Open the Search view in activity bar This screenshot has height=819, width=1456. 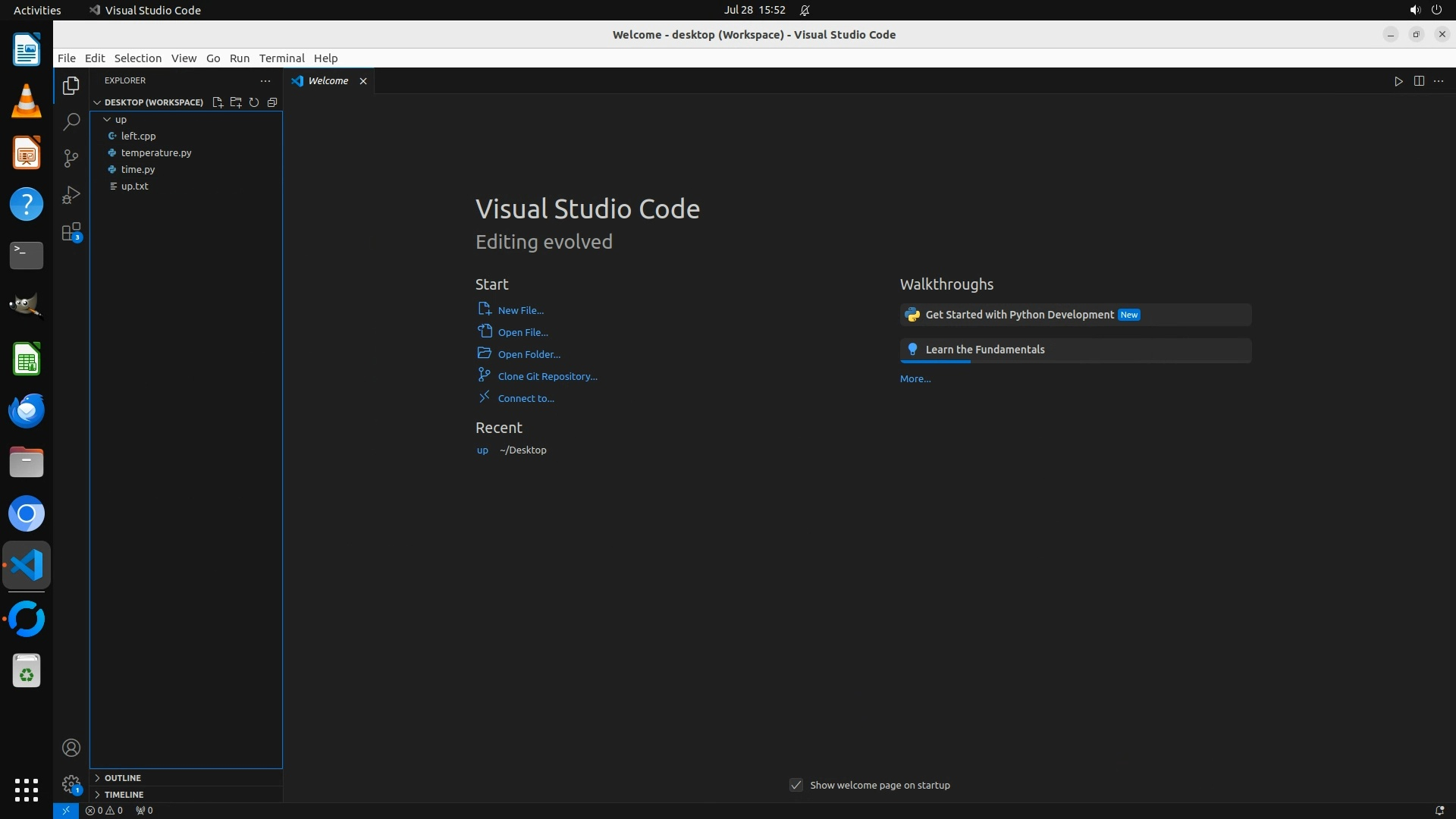[71, 121]
